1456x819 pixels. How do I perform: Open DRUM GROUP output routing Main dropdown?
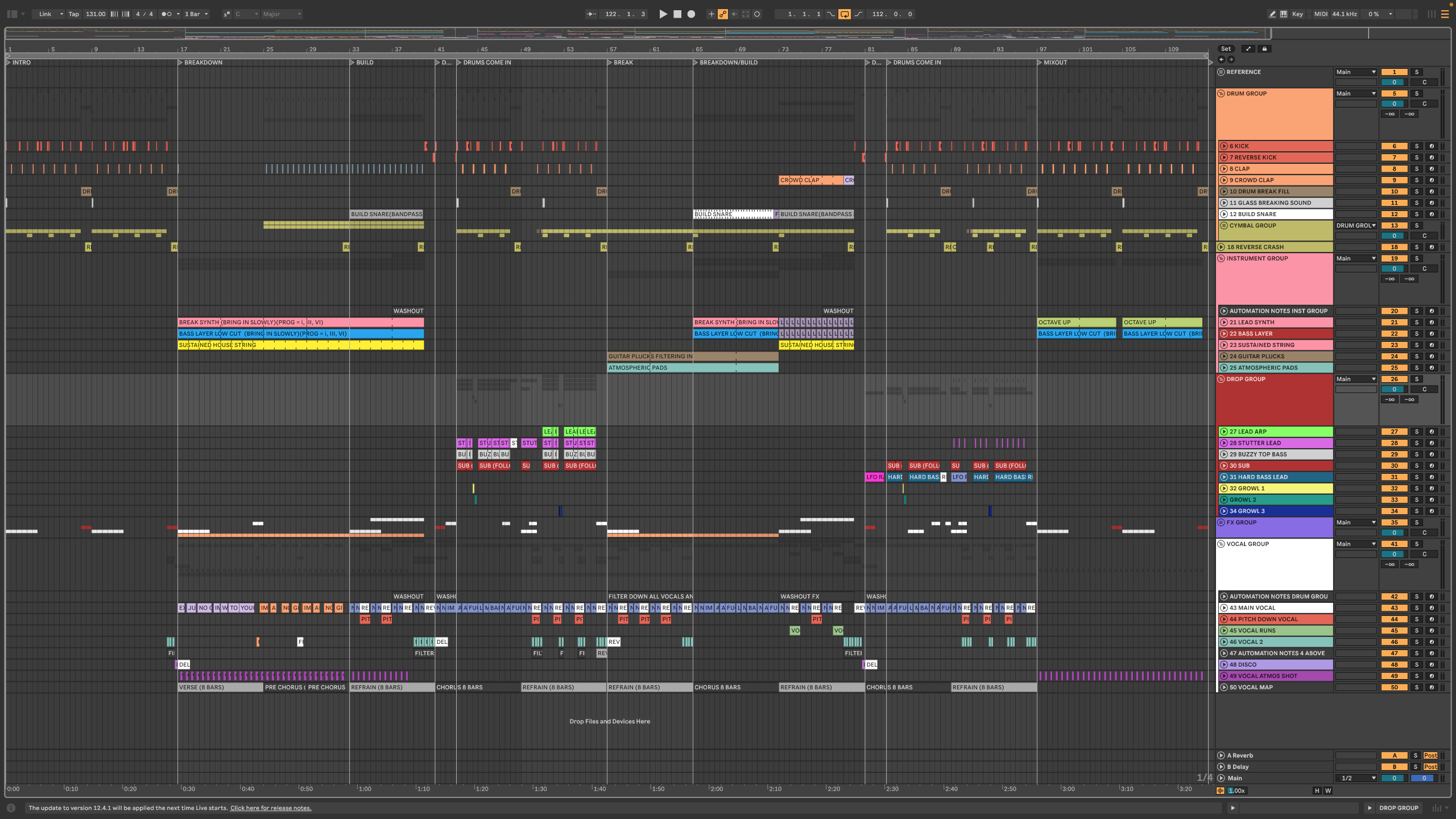[x=1356, y=93]
